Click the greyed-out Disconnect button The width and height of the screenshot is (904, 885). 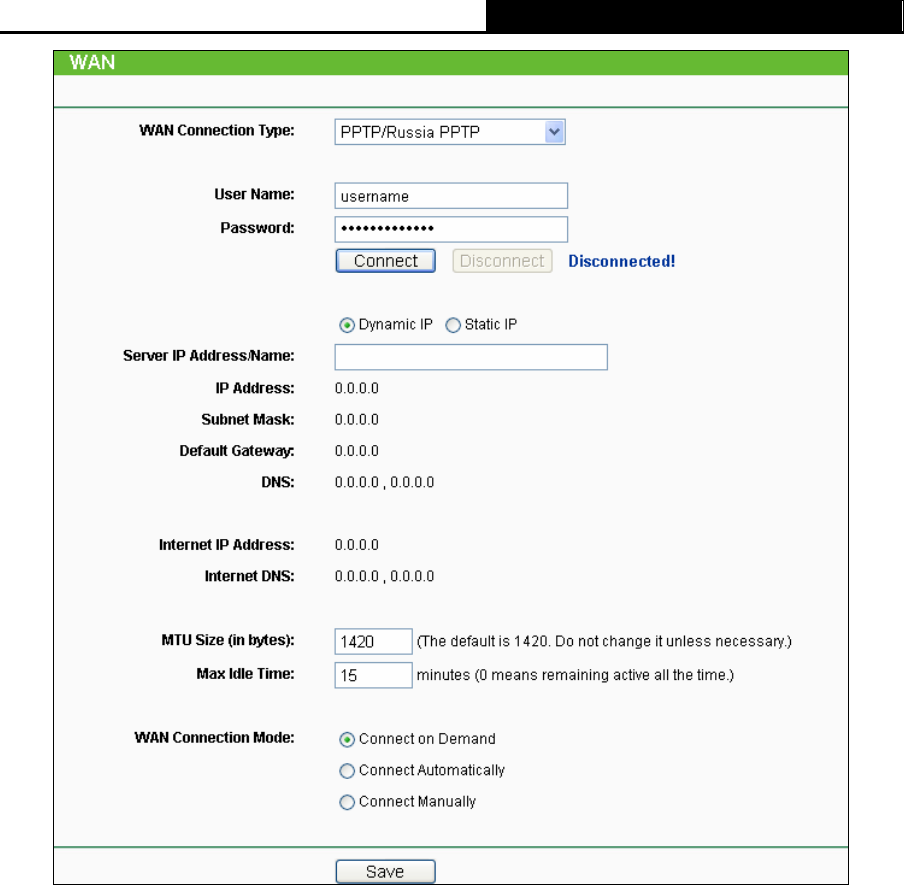click(x=502, y=261)
